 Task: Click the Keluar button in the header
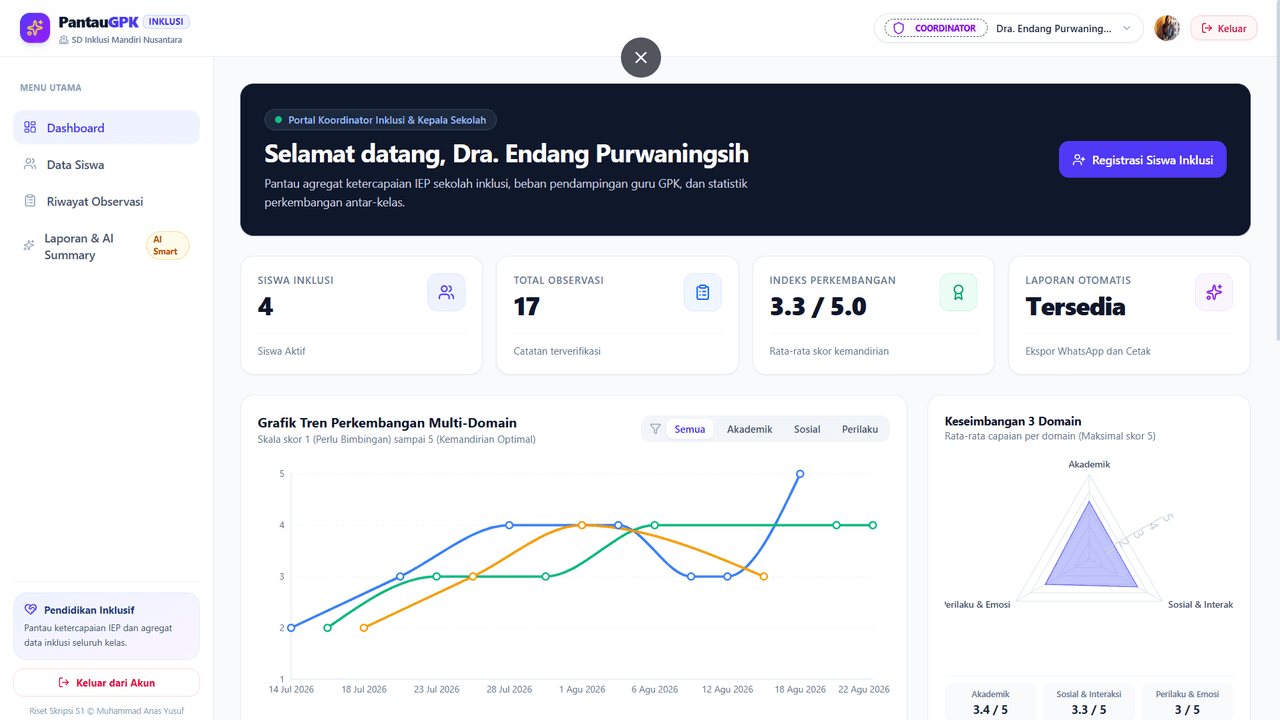click(1223, 28)
